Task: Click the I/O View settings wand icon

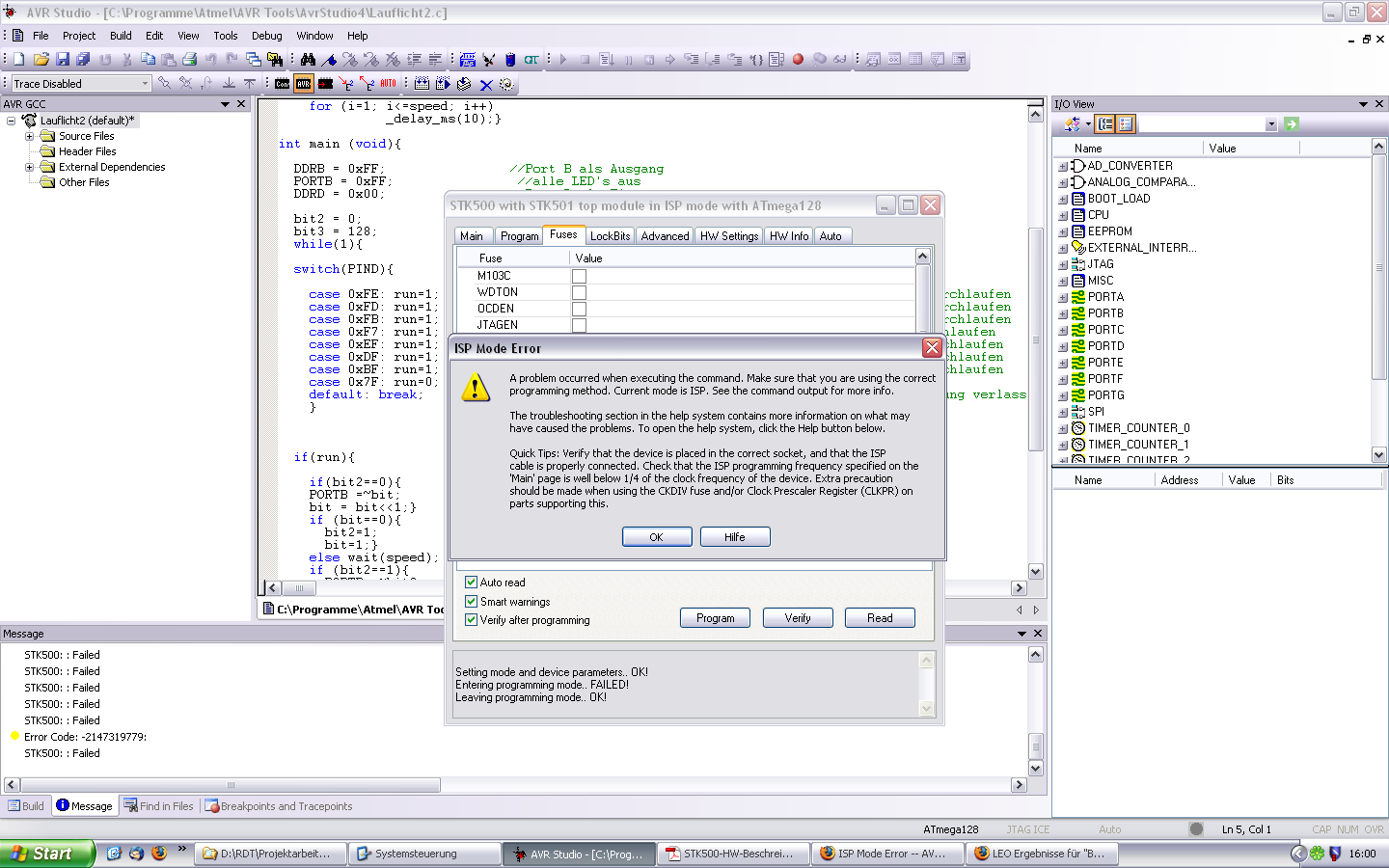Action: [x=1073, y=123]
